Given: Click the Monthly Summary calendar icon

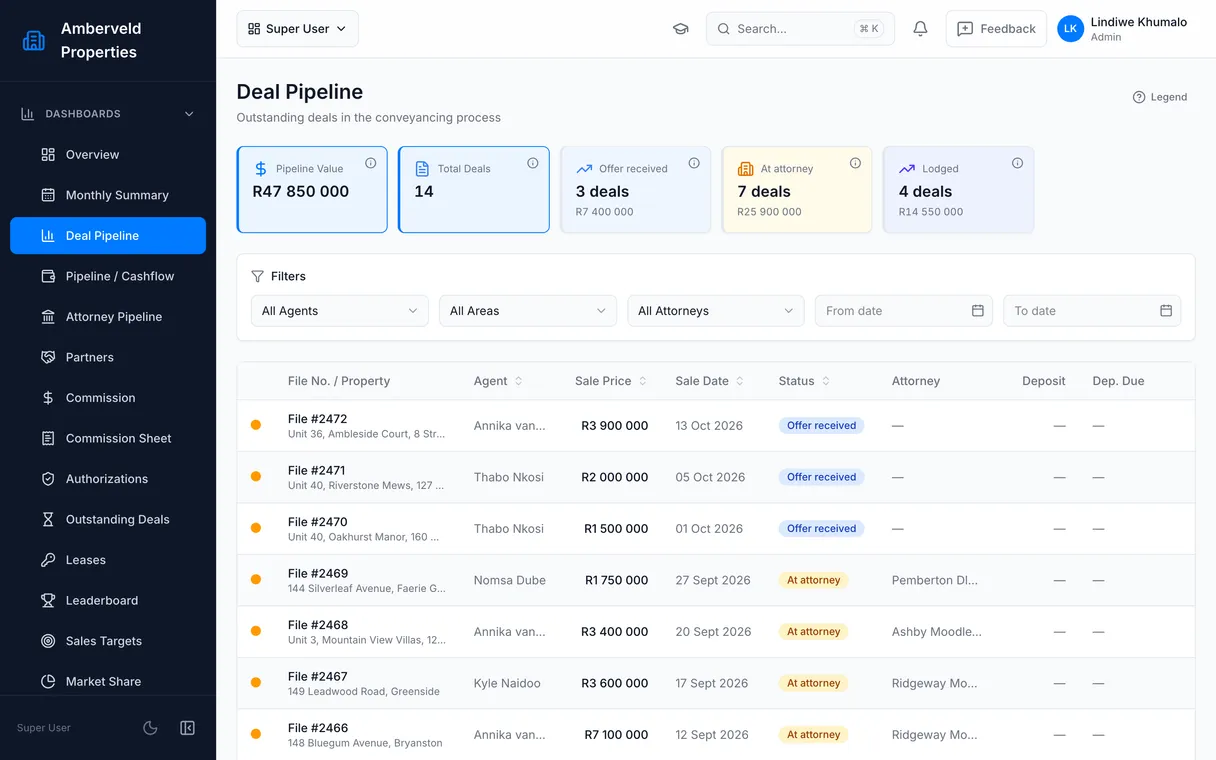Looking at the screenshot, I should pyautogui.click(x=48, y=195).
